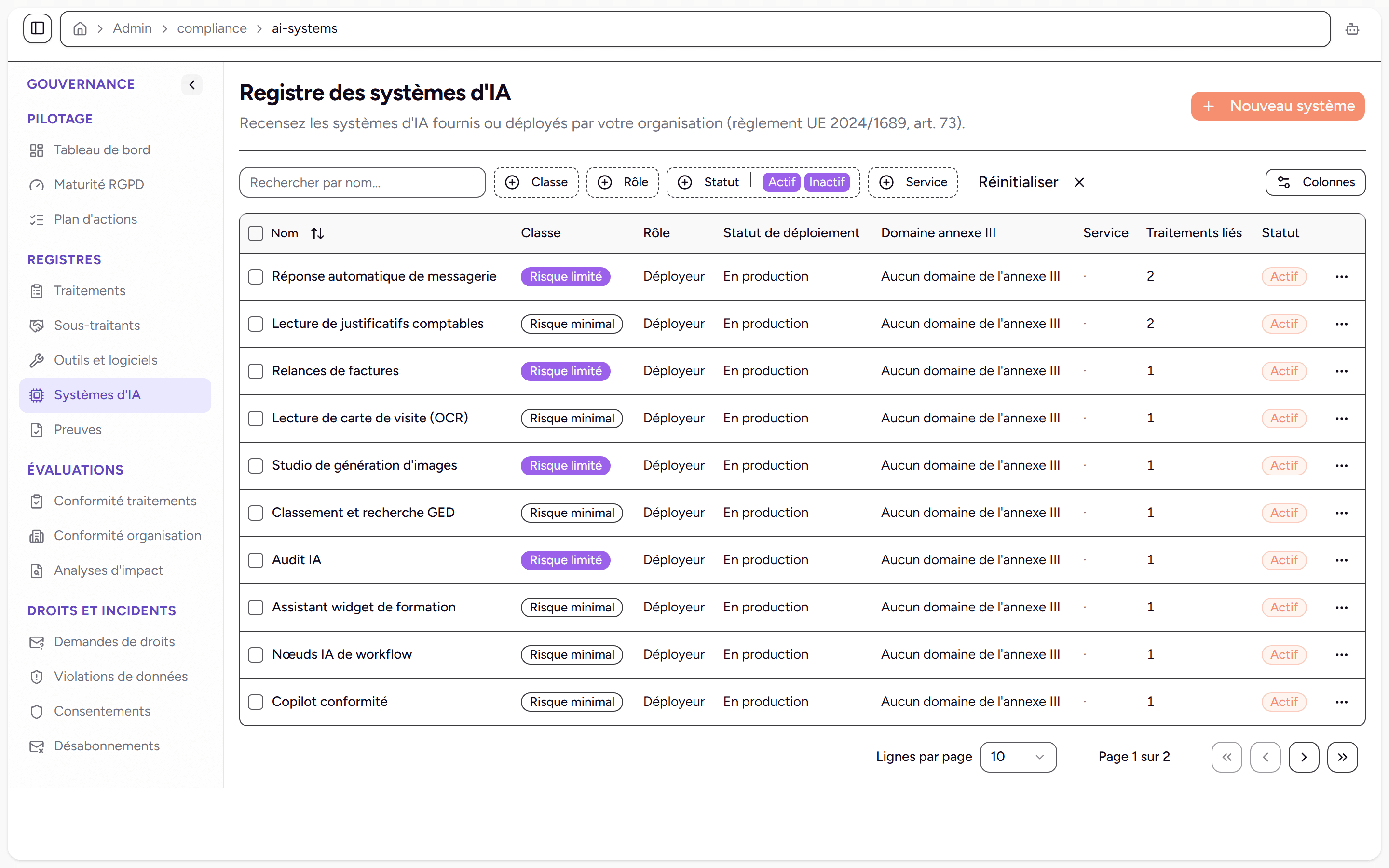Go to next page arrow
This screenshot has height=868, width=1389.
[1304, 757]
